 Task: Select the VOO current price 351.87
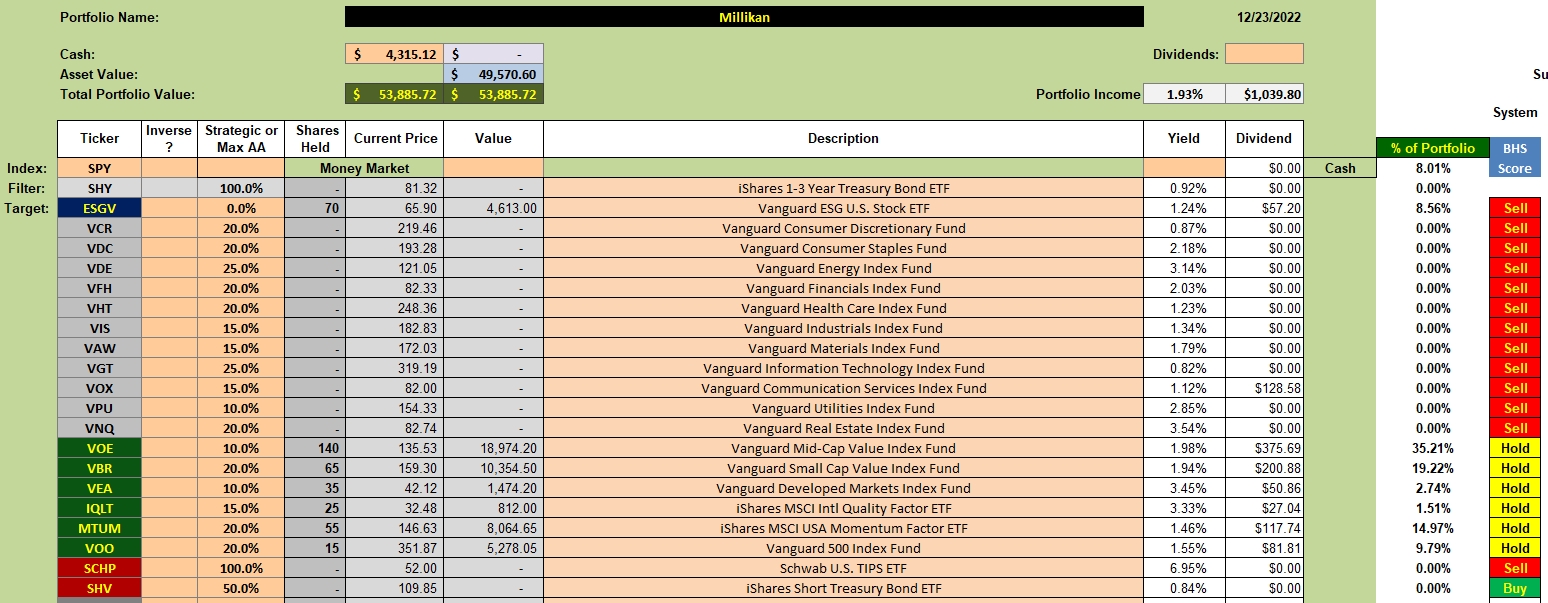394,548
